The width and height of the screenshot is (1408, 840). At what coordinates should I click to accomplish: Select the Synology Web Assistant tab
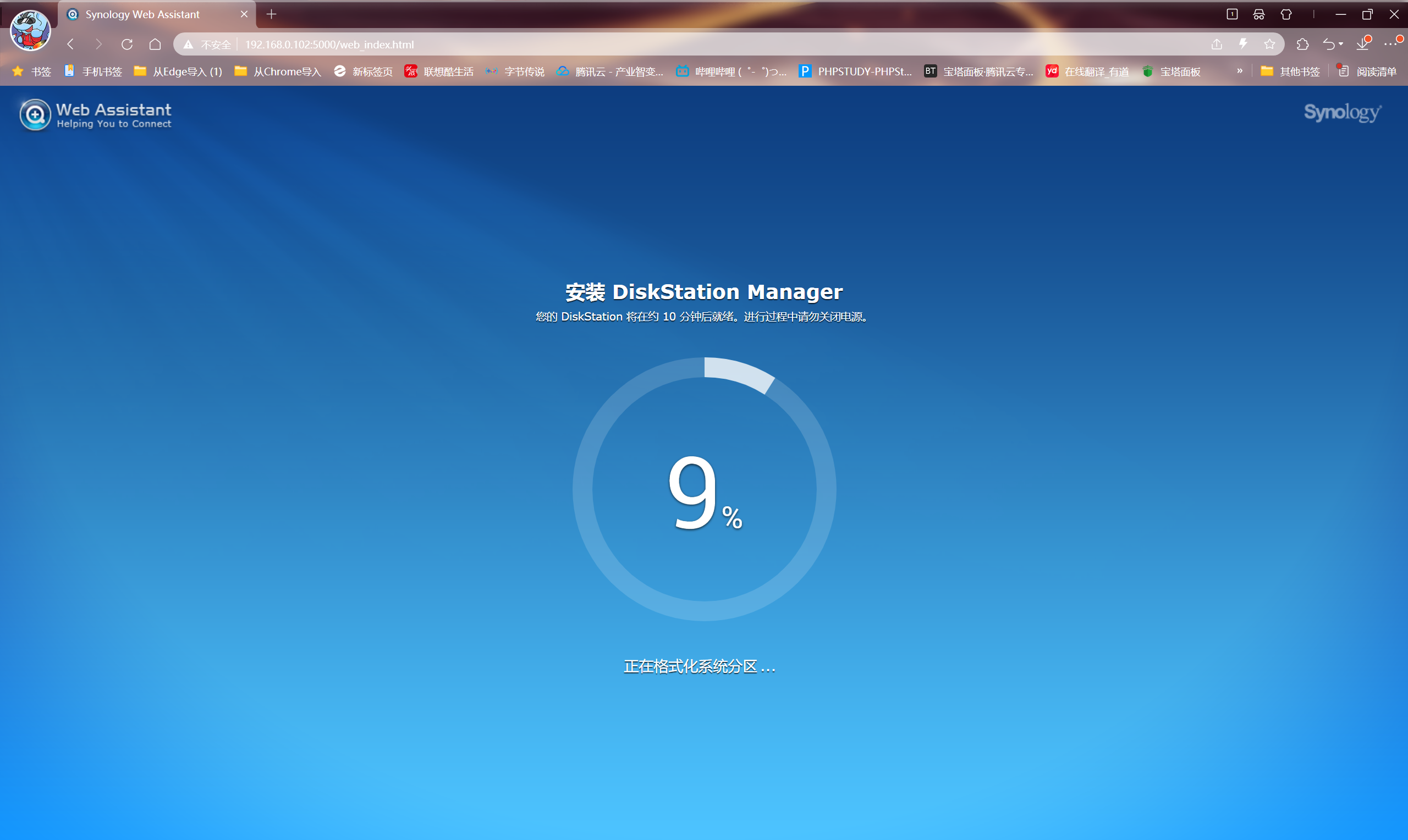pyautogui.click(x=157, y=14)
